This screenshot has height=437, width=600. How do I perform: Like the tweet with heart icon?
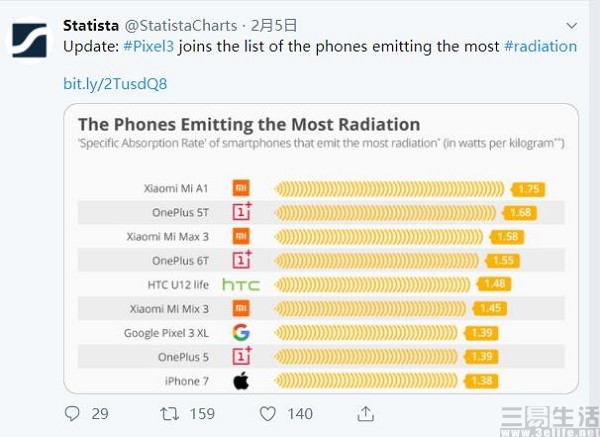(267, 412)
